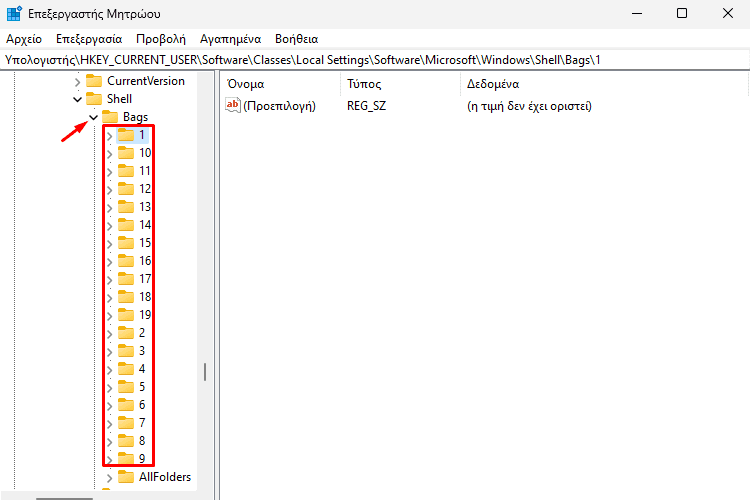Minimize the Registry Editor window
The image size is (750, 500).
pyautogui.click(x=637, y=13)
